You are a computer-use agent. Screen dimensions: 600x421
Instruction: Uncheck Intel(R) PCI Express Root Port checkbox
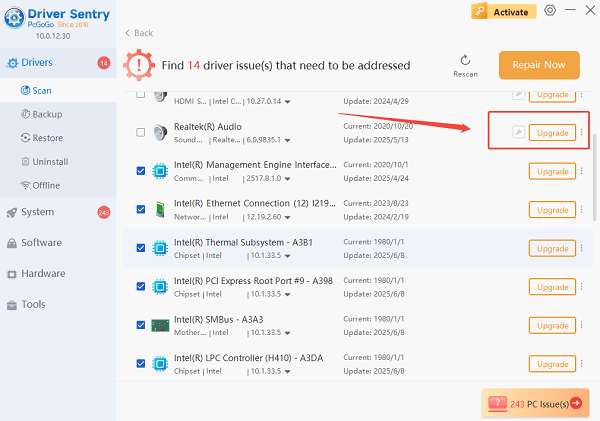[x=140, y=287]
